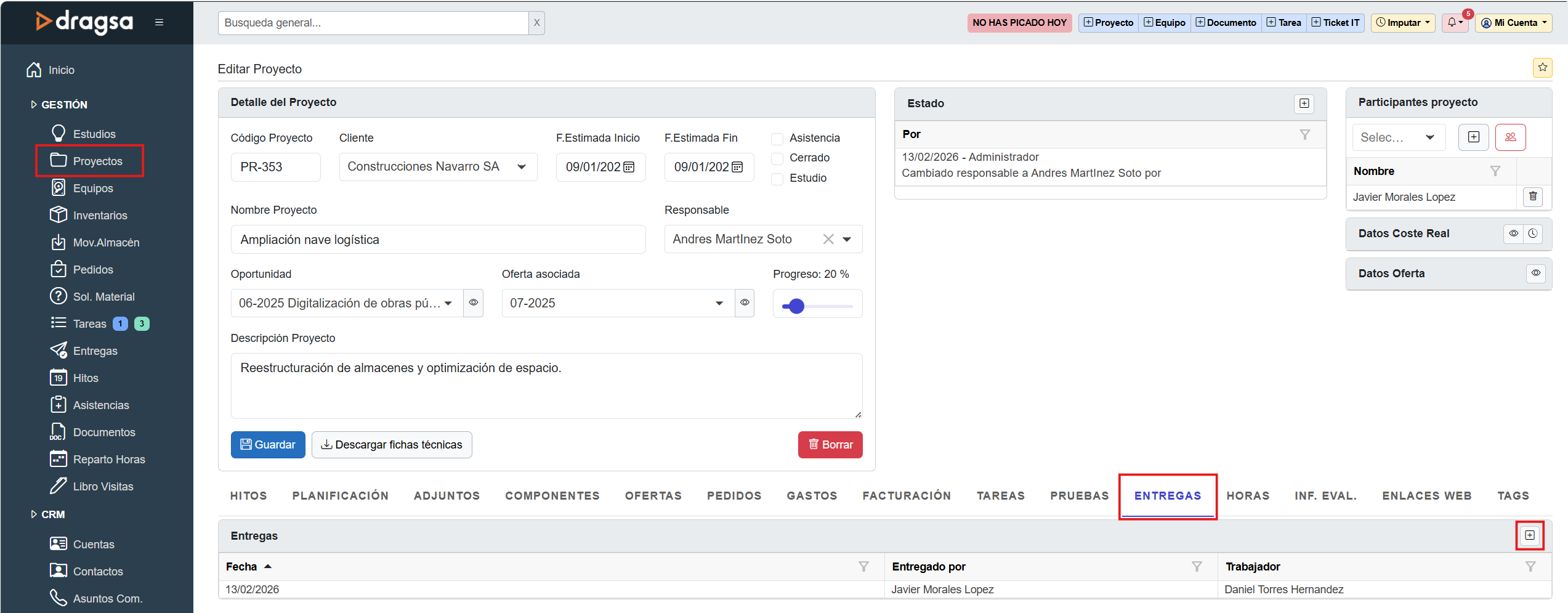Click Descargar fichas técnicas
The height and width of the screenshot is (613, 1568).
click(x=392, y=445)
